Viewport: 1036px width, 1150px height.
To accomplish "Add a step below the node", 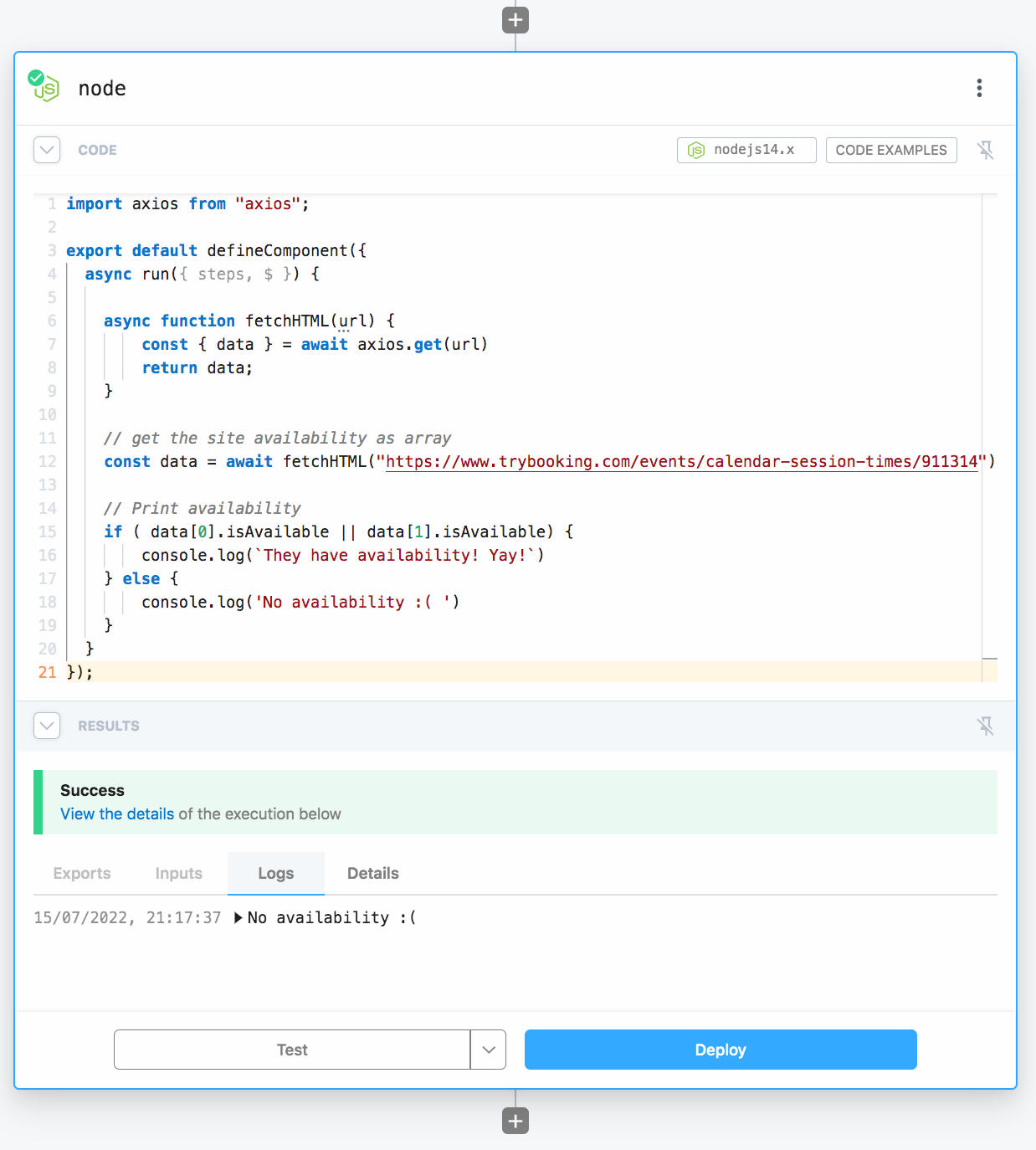I will (x=515, y=1121).
